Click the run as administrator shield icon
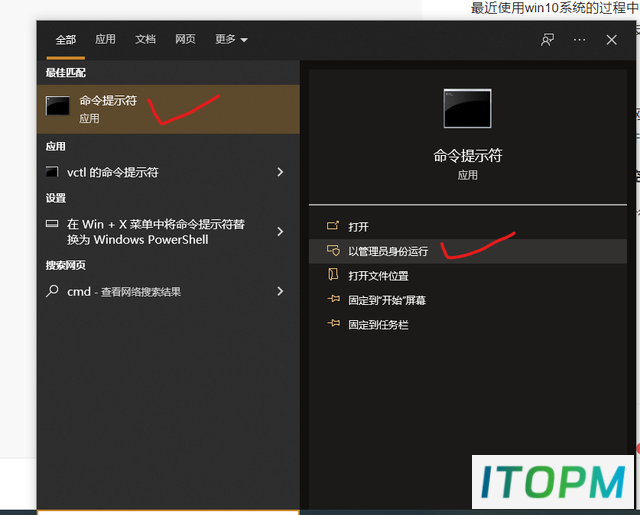 [x=333, y=250]
